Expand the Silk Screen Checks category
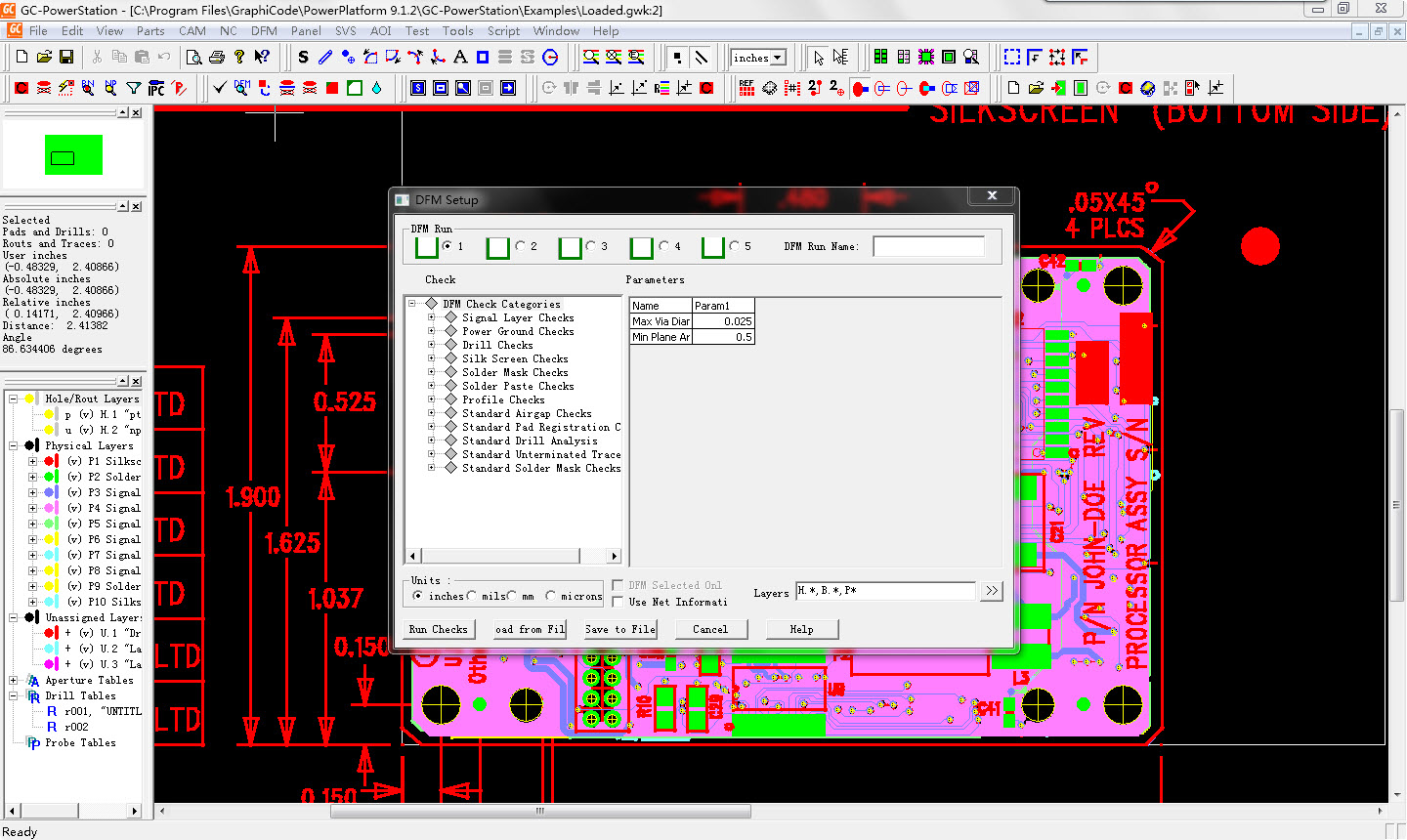Image resolution: width=1407 pixels, height=840 pixels. point(431,358)
